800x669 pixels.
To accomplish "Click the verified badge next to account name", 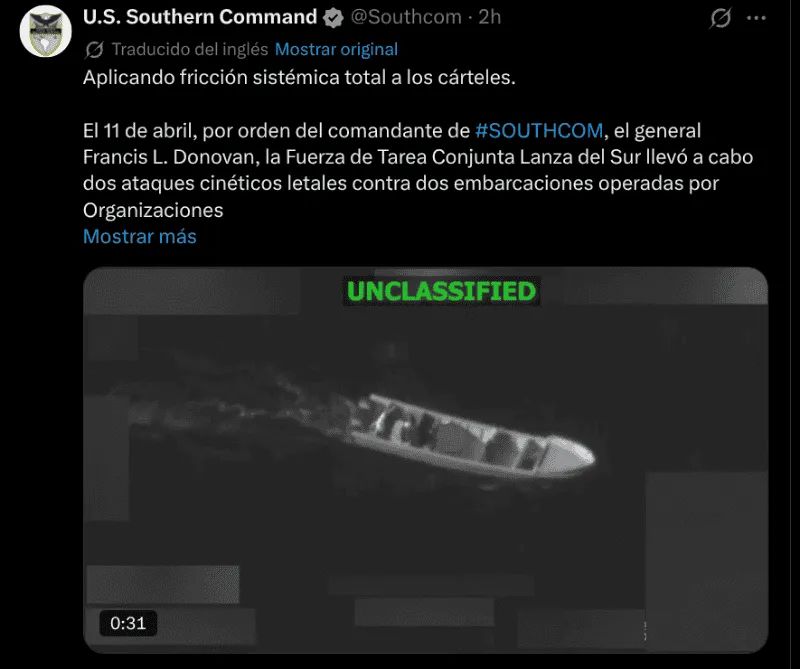I will [x=334, y=18].
